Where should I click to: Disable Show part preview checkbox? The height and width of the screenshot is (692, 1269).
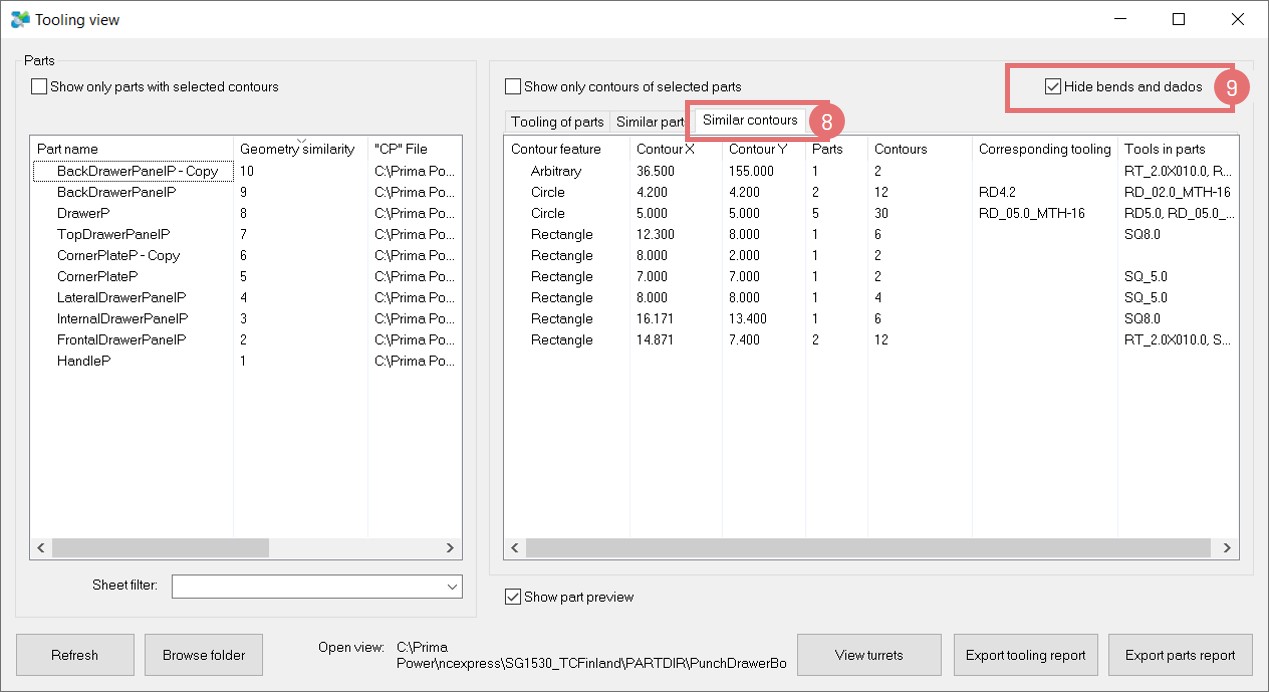513,597
